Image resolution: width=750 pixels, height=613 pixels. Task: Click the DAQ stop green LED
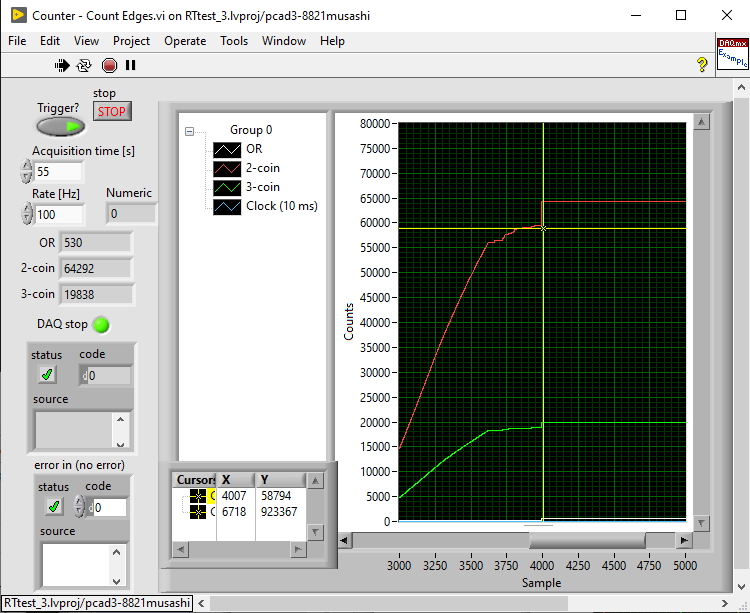101,324
